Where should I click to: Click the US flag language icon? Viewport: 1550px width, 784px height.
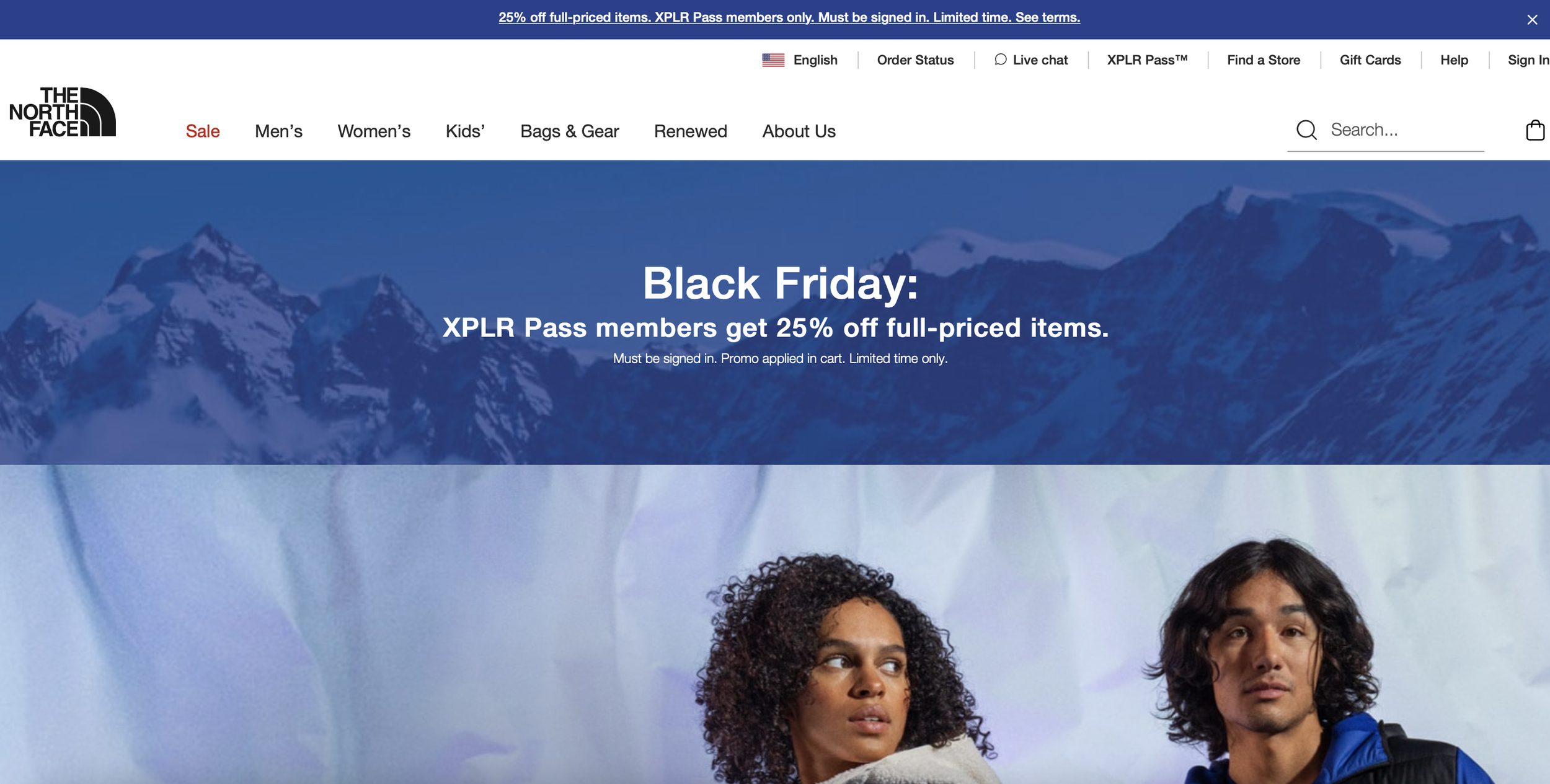[x=773, y=60]
